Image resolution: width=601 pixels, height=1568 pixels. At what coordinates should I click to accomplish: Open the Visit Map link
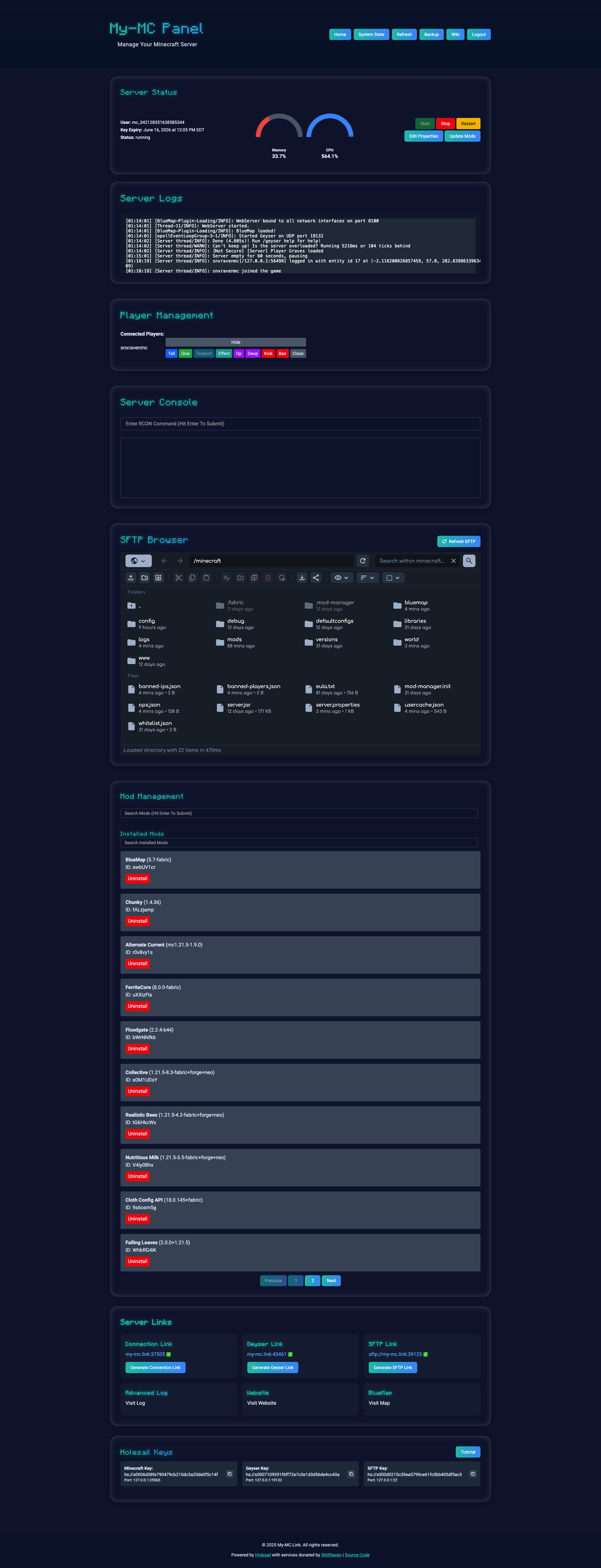click(379, 1403)
